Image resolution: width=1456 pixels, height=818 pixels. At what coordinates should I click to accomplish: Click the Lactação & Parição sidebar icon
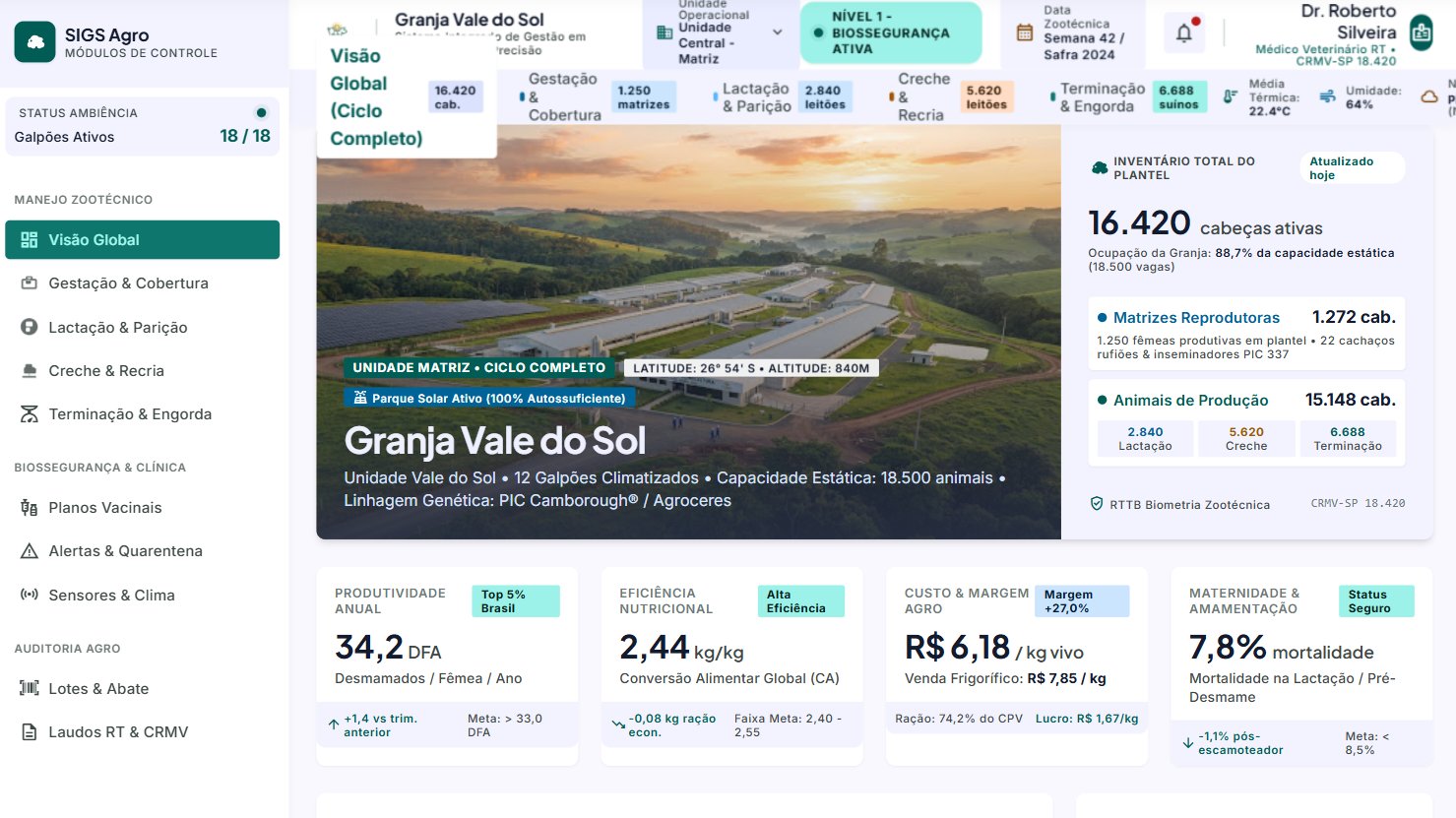tap(30, 327)
